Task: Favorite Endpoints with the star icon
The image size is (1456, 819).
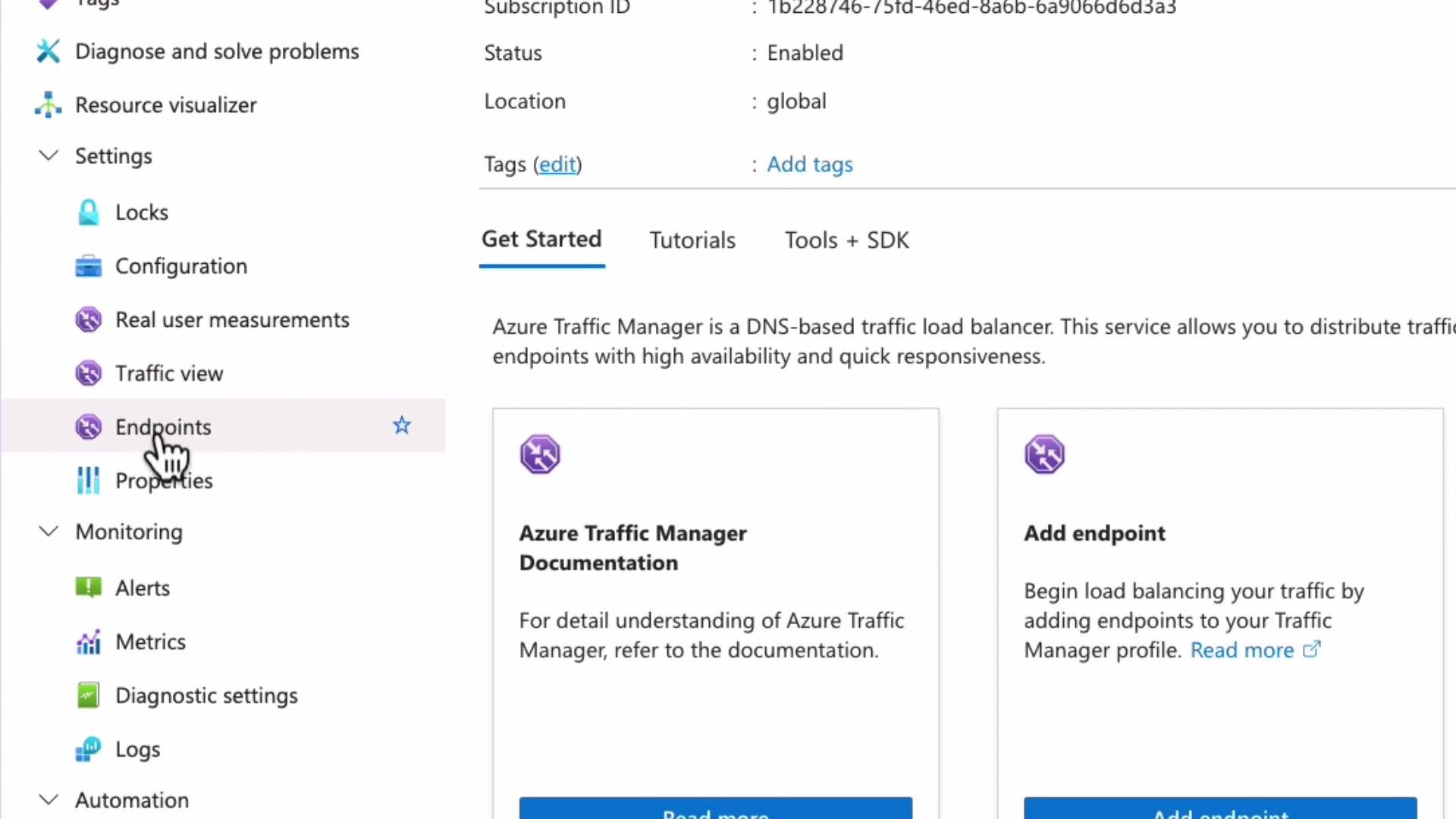Action: coord(402,425)
